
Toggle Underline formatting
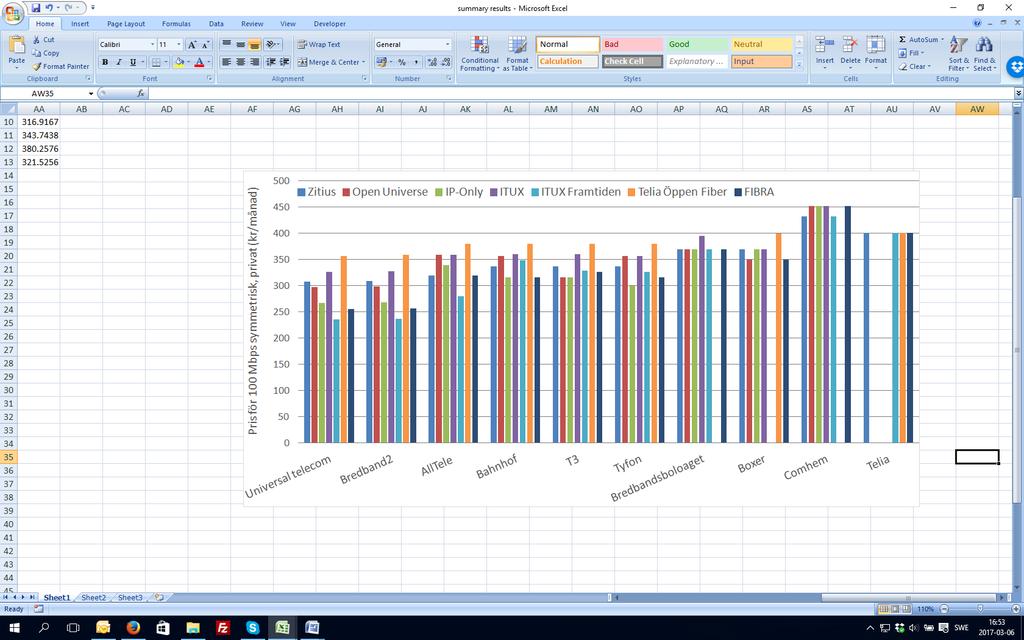[x=133, y=62]
